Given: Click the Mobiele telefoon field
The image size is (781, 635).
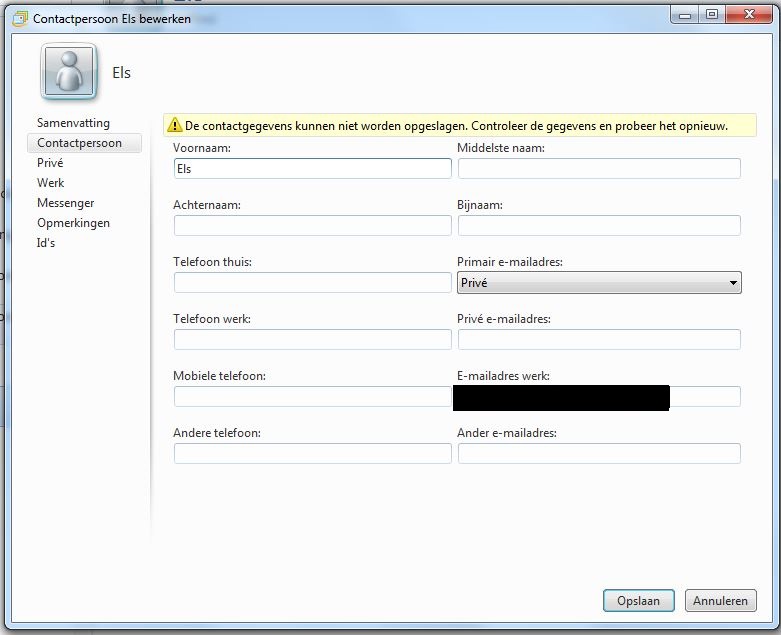Looking at the screenshot, I should [x=312, y=397].
